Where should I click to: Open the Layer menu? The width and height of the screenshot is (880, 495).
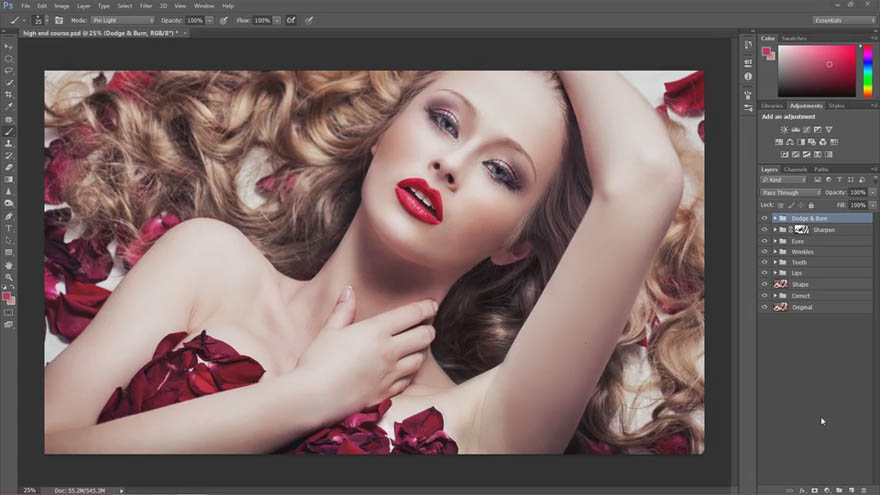pyautogui.click(x=84, y=6)
